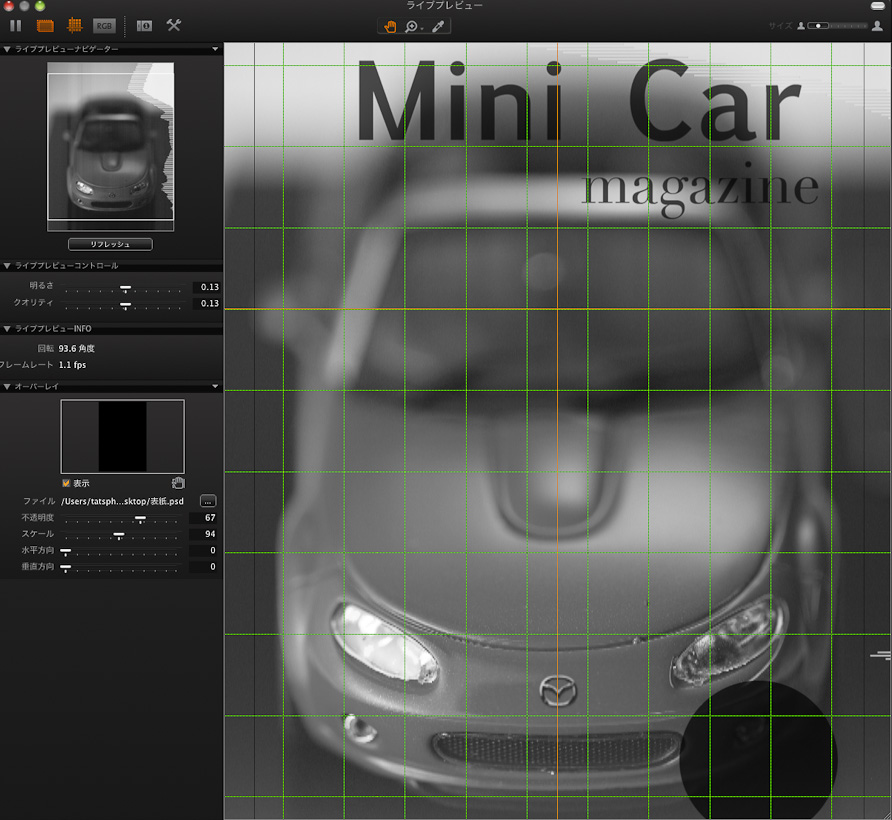Click the hand icon below overlay preview

tap(178, 483)
